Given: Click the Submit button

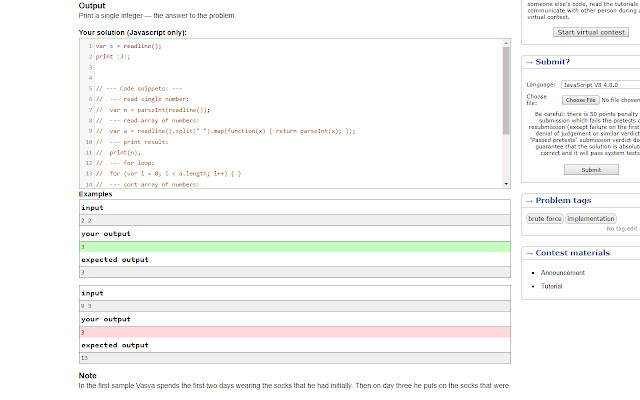Looking at the screenshot, I should click(591, 170).
